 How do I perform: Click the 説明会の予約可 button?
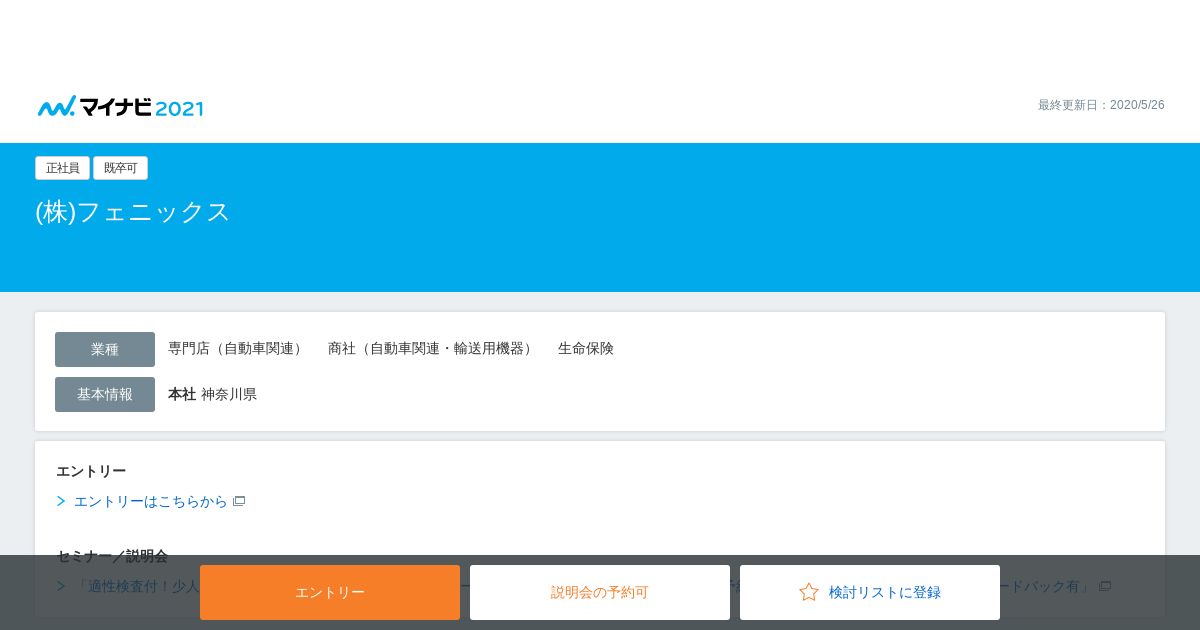coord(600,592)
